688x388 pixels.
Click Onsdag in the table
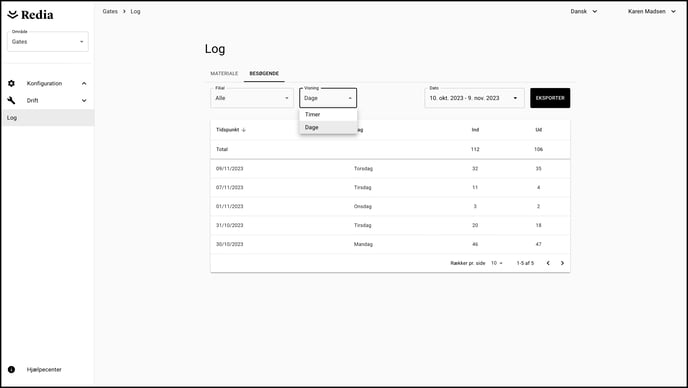coord(363,206)
